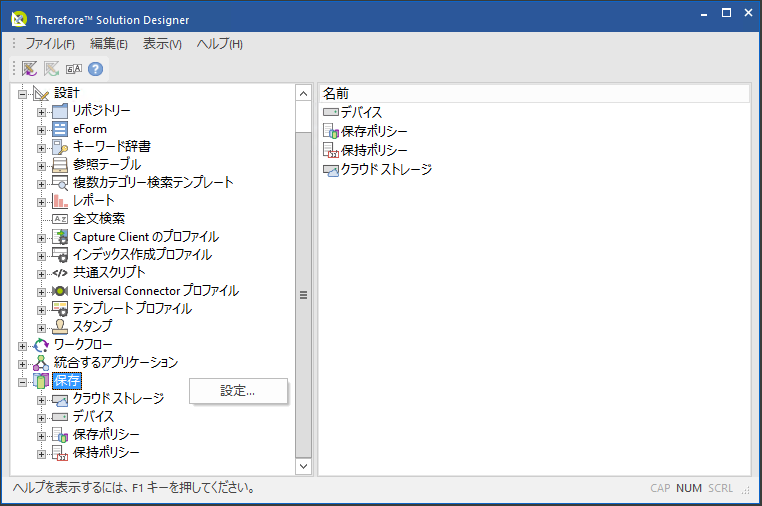Click the tree scrollbar up arrow
This screenshot has height=506, width=762.
(x=303, y=93)
